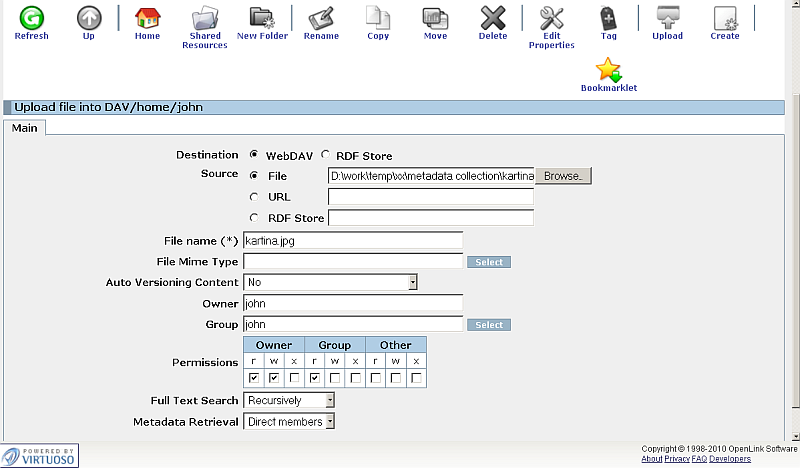Open the Home folder icon
The image size is (800, 473).
pyautogui.click(x=147, y=18)
